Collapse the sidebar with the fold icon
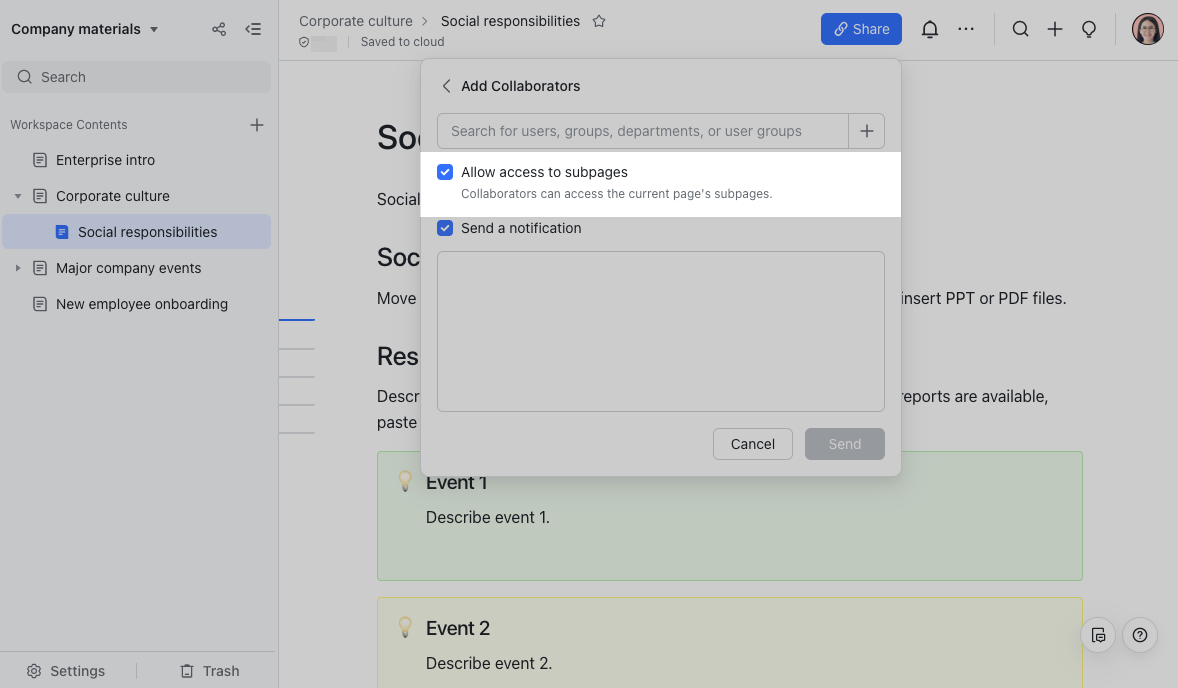The height and width of the screenshot is (688, 1178). (254, 29)
